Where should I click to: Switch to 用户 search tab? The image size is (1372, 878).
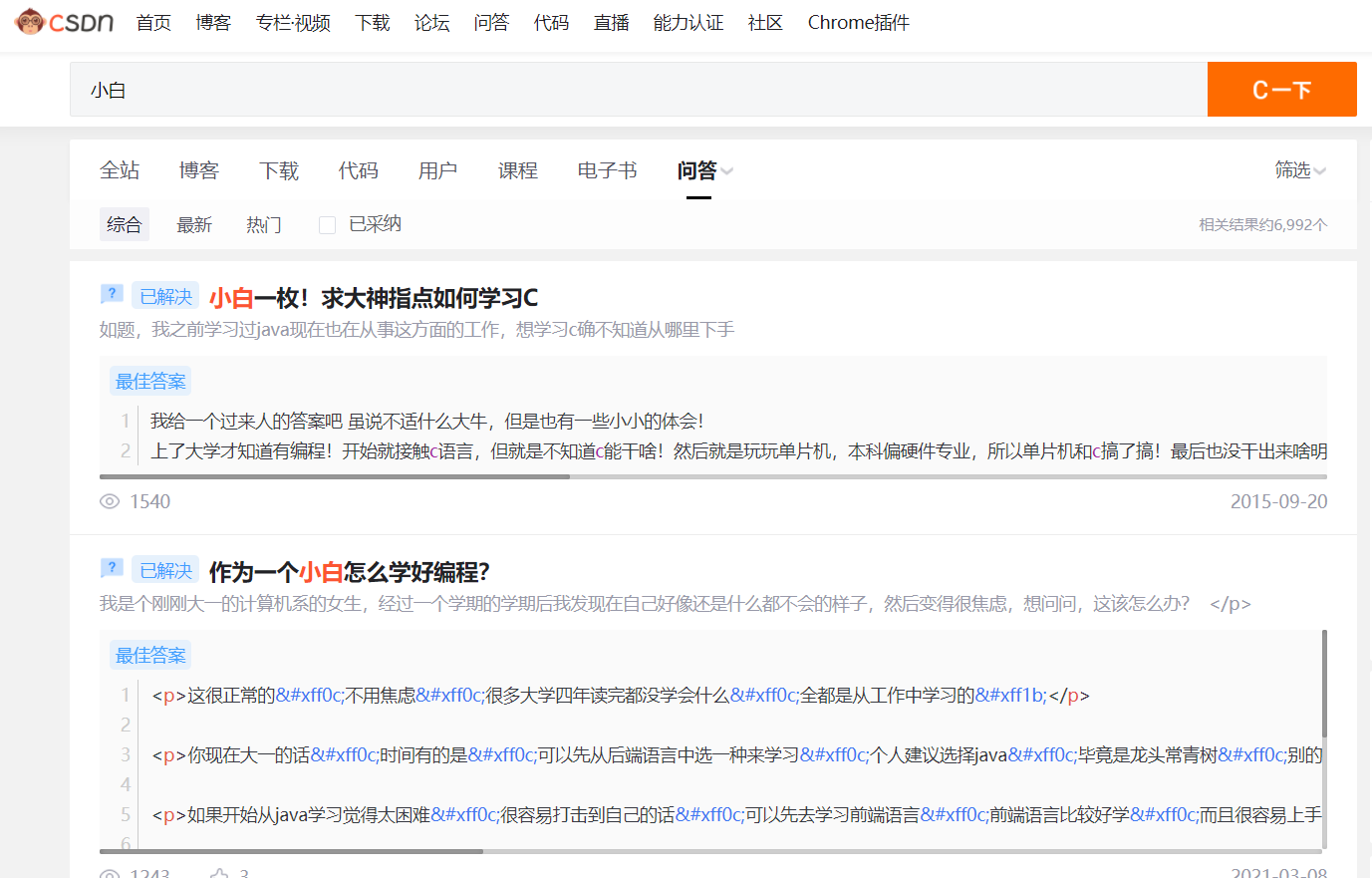(438, 170)
